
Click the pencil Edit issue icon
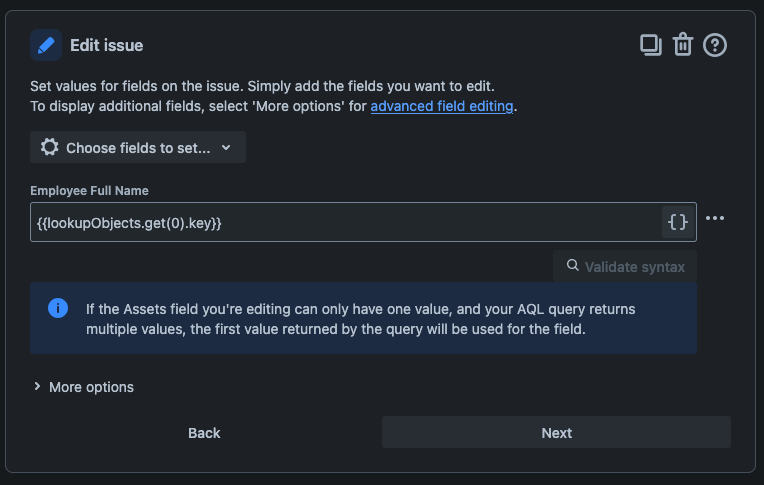coord(46,45)
